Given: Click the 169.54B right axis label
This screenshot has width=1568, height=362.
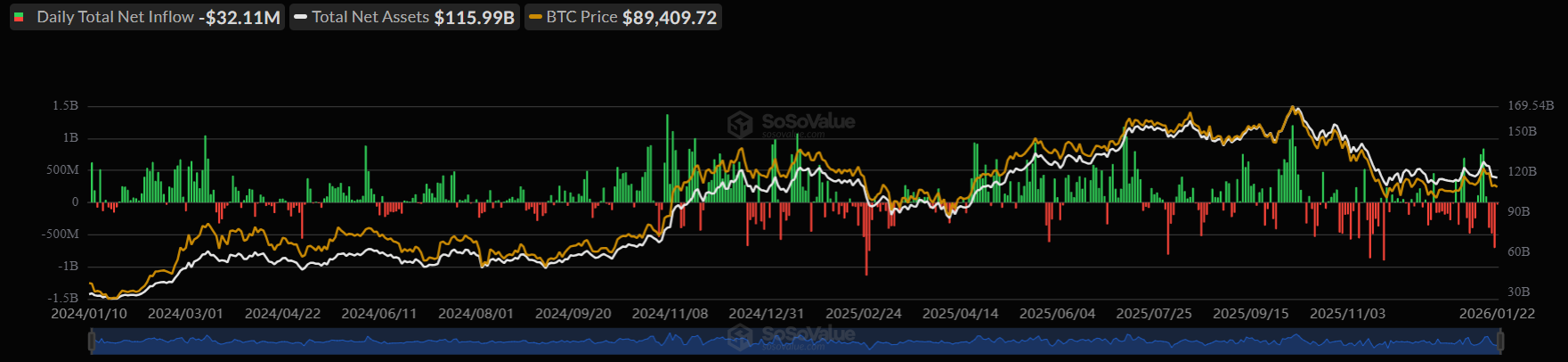Looking at the screenshot, I should tap(1531, 105).
